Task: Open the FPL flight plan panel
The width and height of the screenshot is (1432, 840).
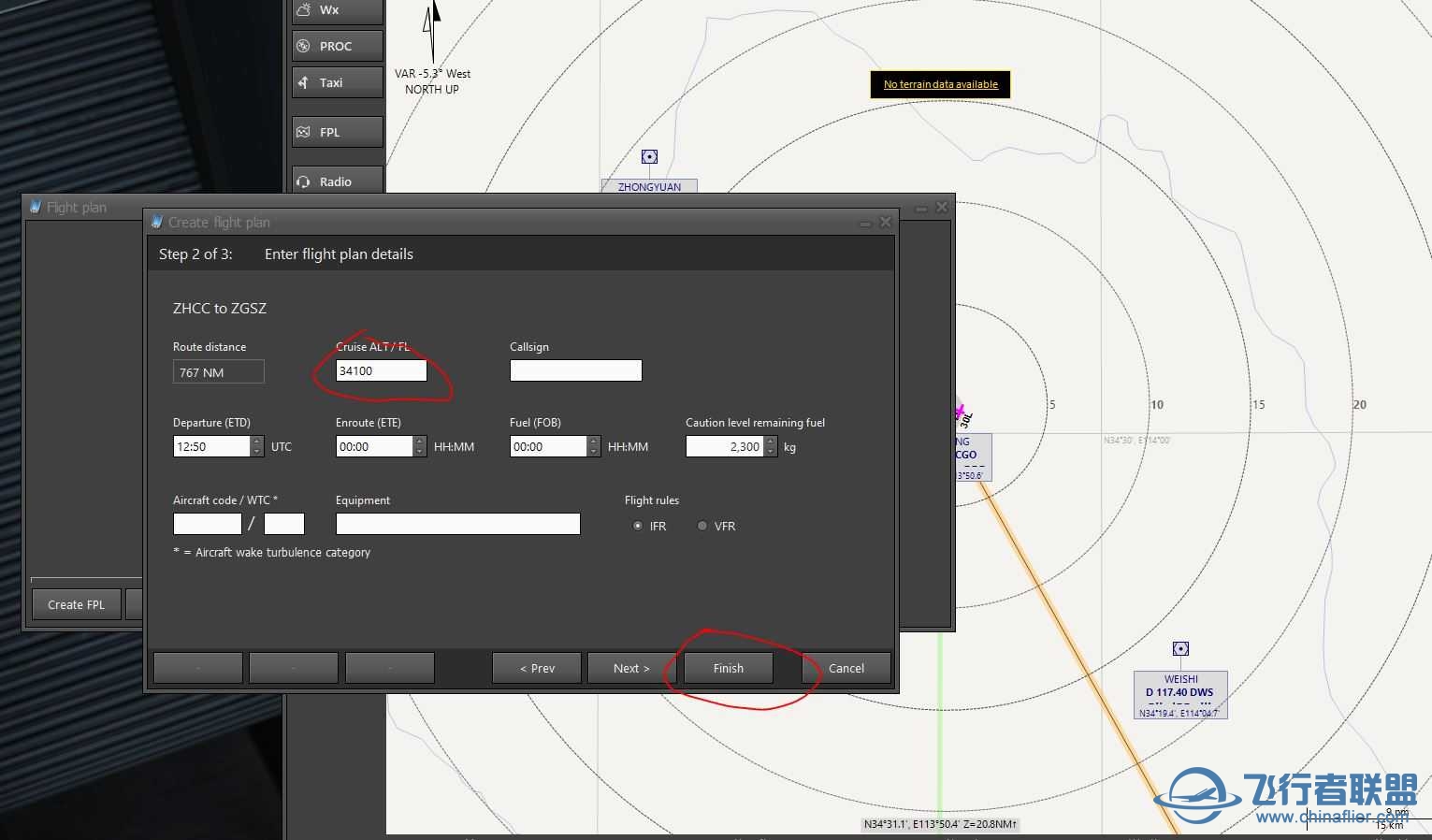Action: [336, 131]
